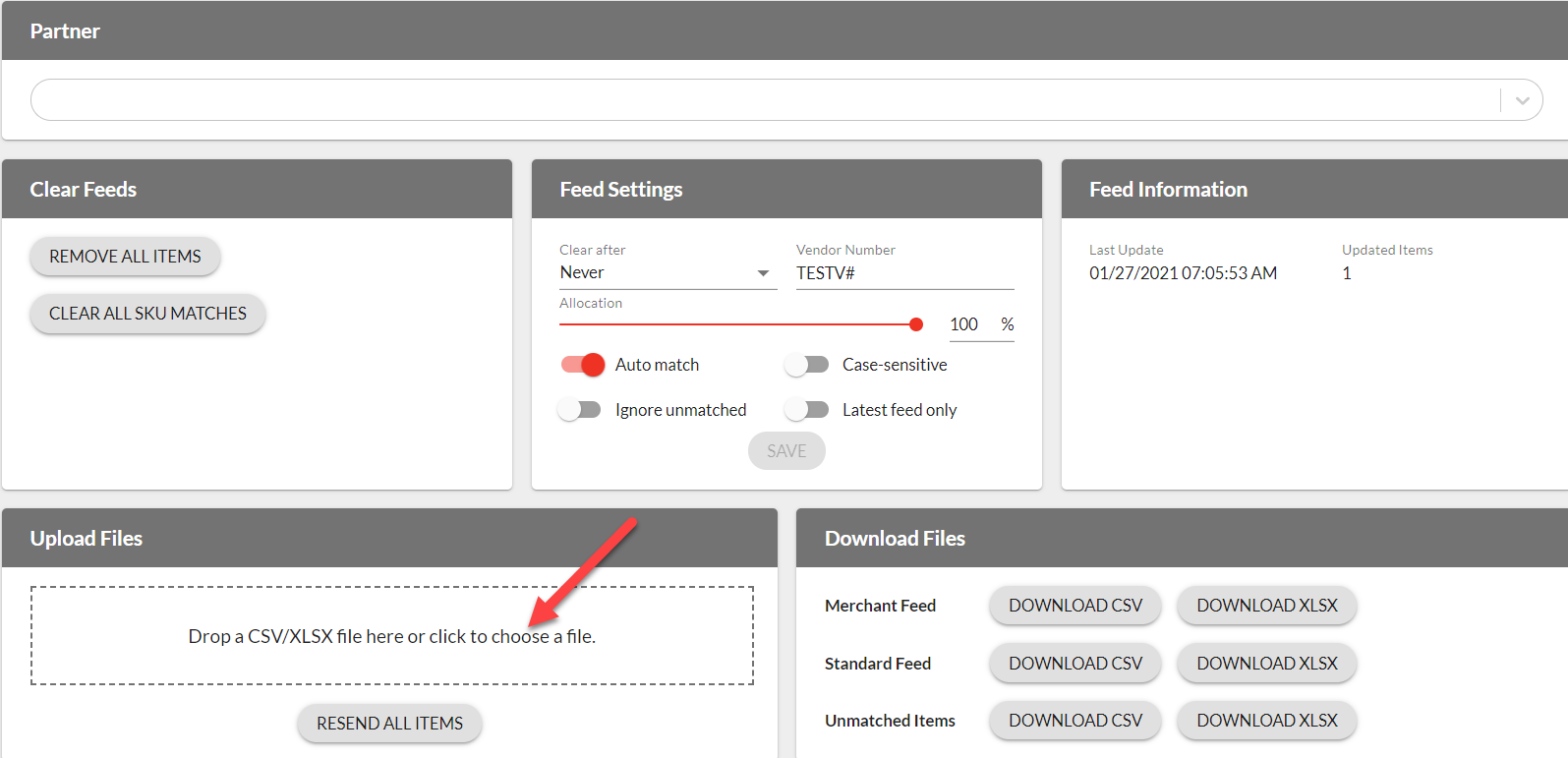Download Standard Feed as CSV
The height and width of the screenshot is (758, 1568).
click(1075, 664)
